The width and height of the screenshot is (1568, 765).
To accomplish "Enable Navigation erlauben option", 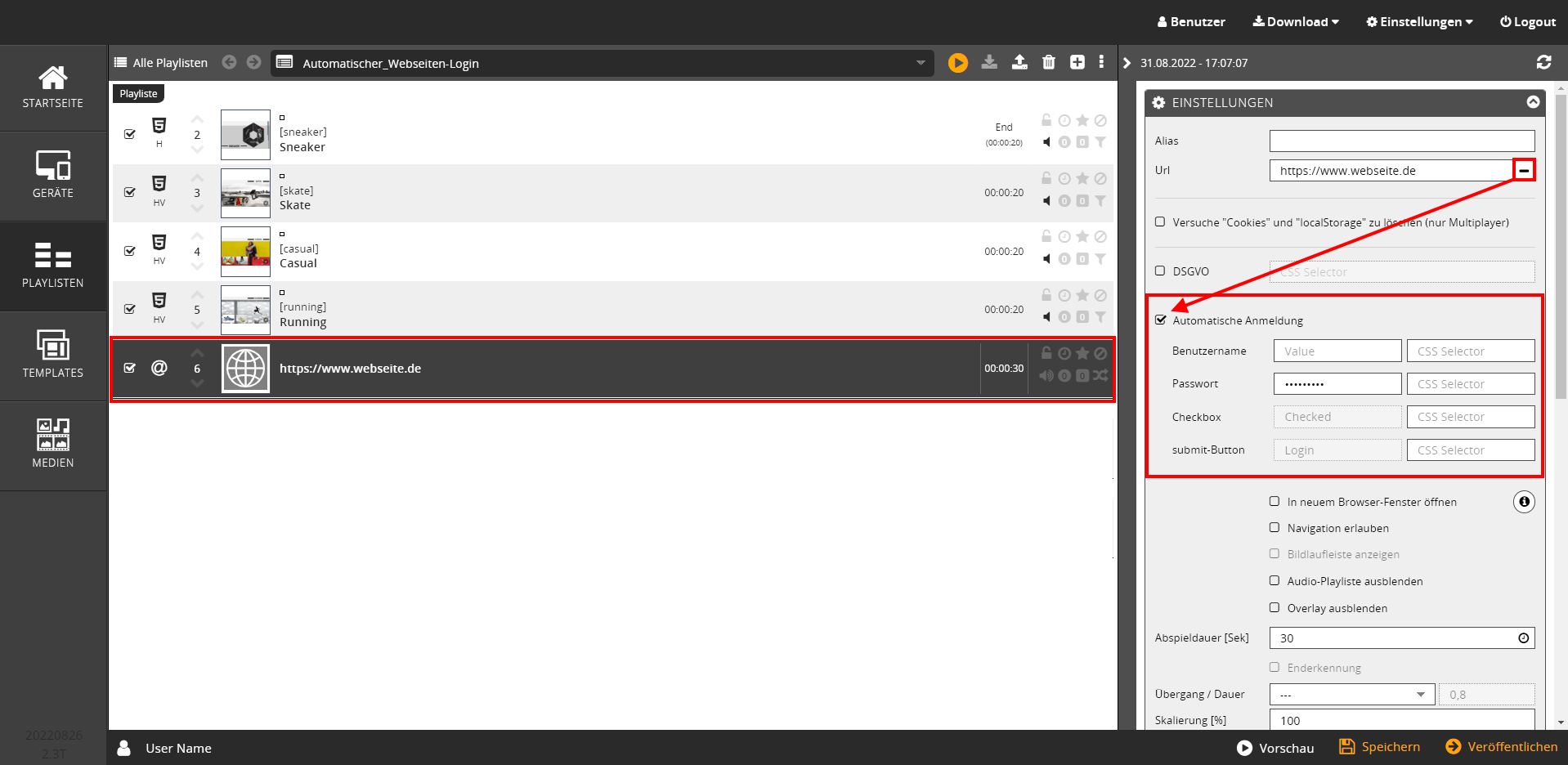I will pyautogui.click(x=1275, y=528).
